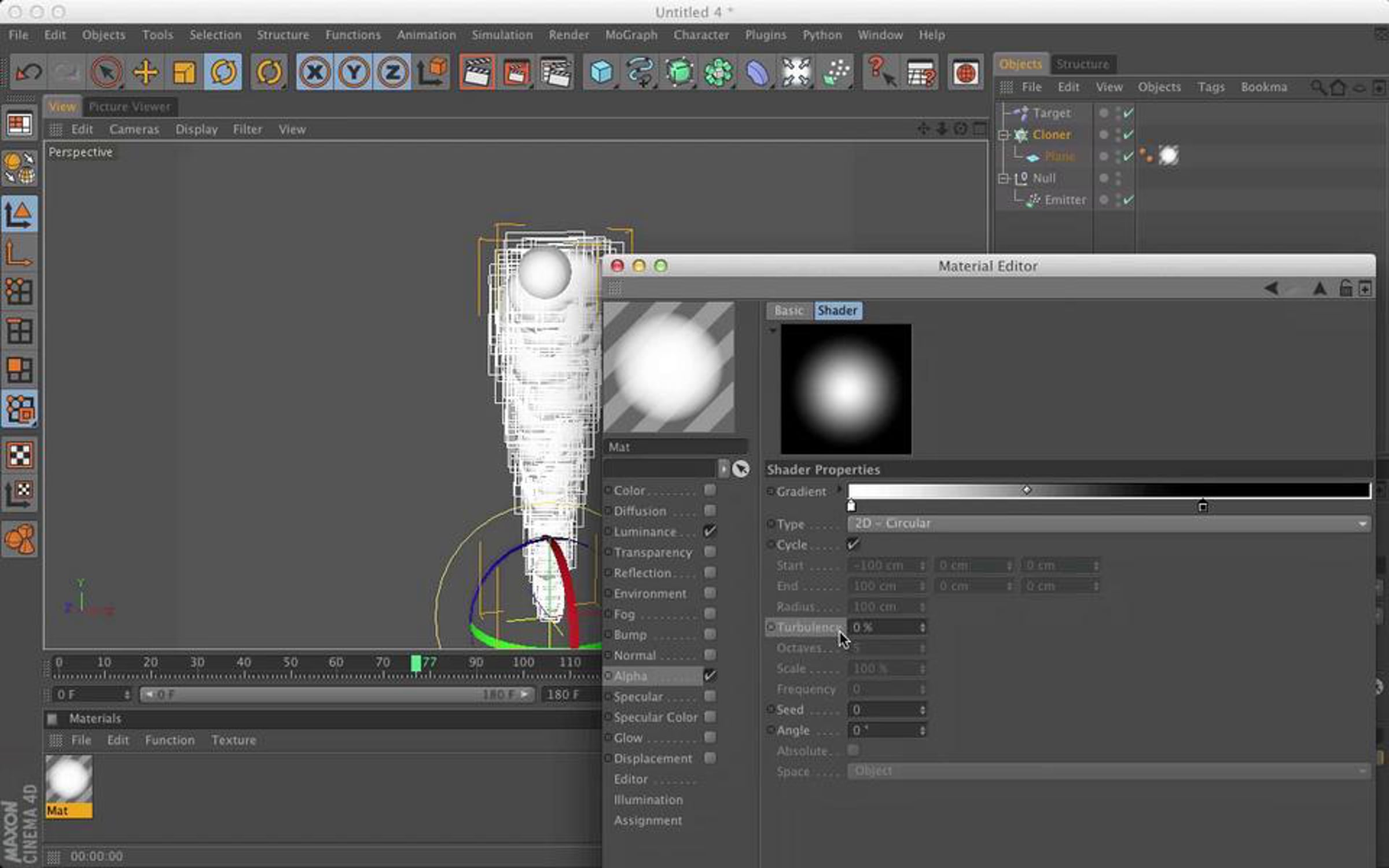The image size is (1389, 868).
Task: Click the timeline playhead at frame 77
Action: coord(416,663)
